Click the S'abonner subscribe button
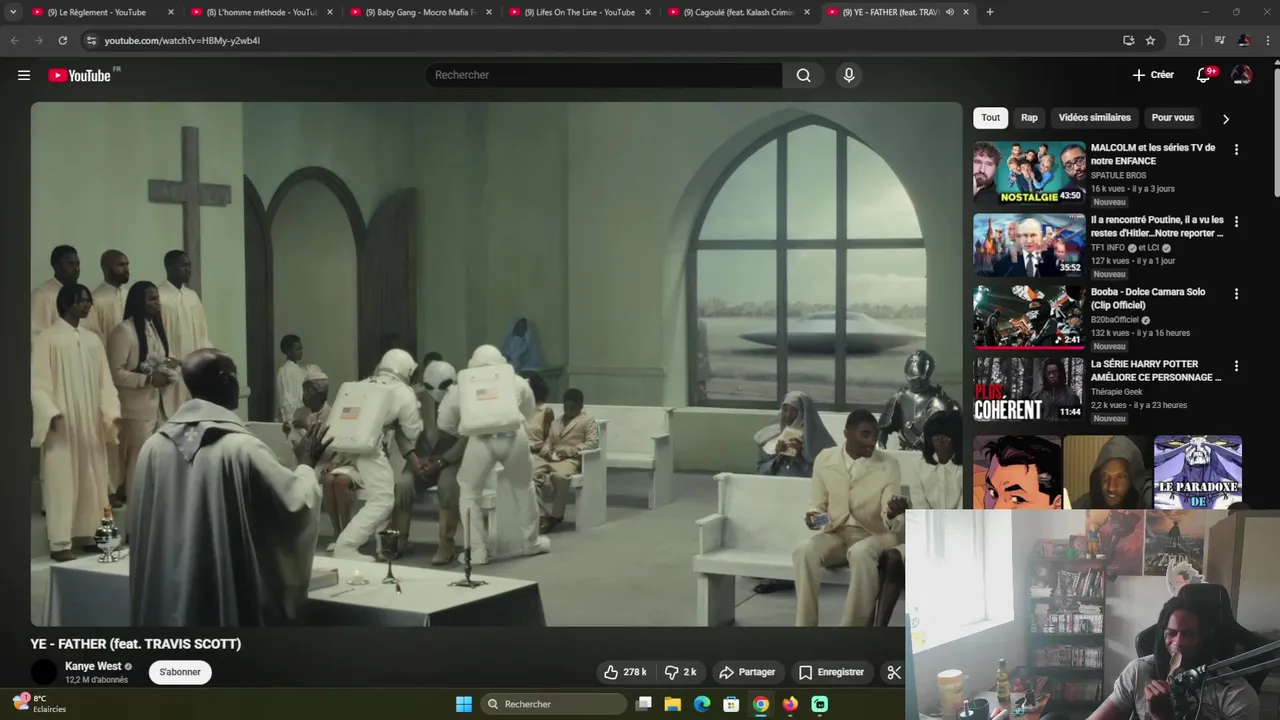1280x720 pixels. pos(180,672)
